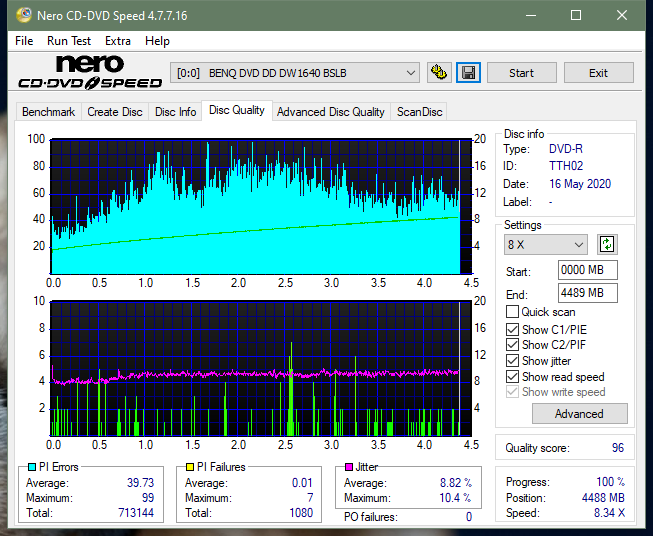Switch to the Create Disc tab
Viewport: 653px width, 536px height.
(115, 112)
